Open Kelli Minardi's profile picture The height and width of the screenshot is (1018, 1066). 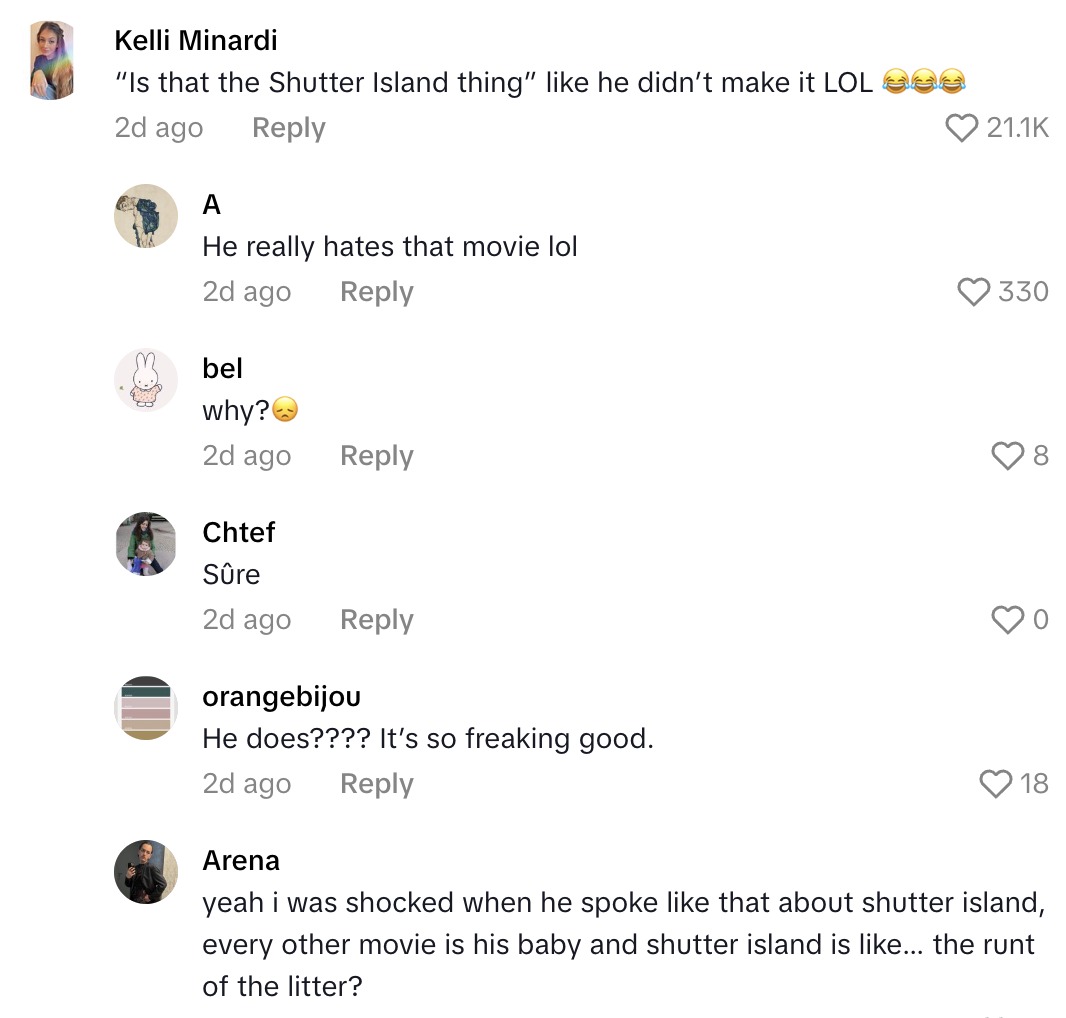pyautogui.click(x=51, y=55)
